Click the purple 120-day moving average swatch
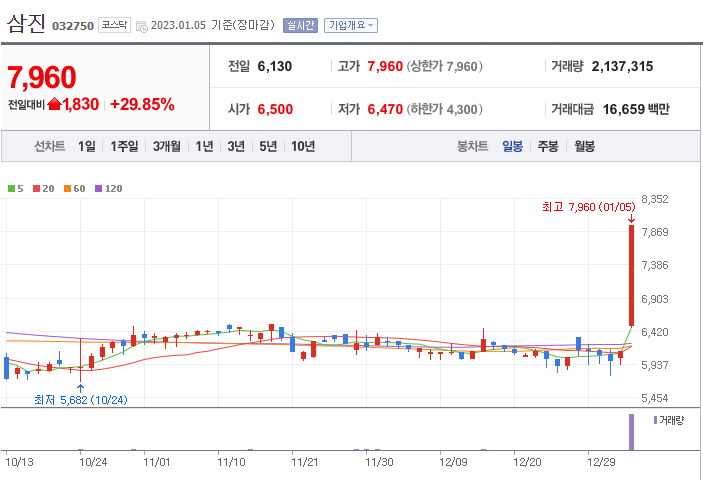This screenshot has height=480, width=703. (99, 189)
